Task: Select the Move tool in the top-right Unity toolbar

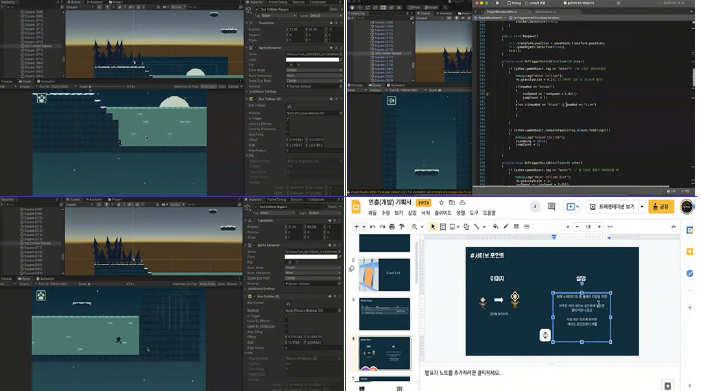Action: pyautogui.click(x=360, y=8)
